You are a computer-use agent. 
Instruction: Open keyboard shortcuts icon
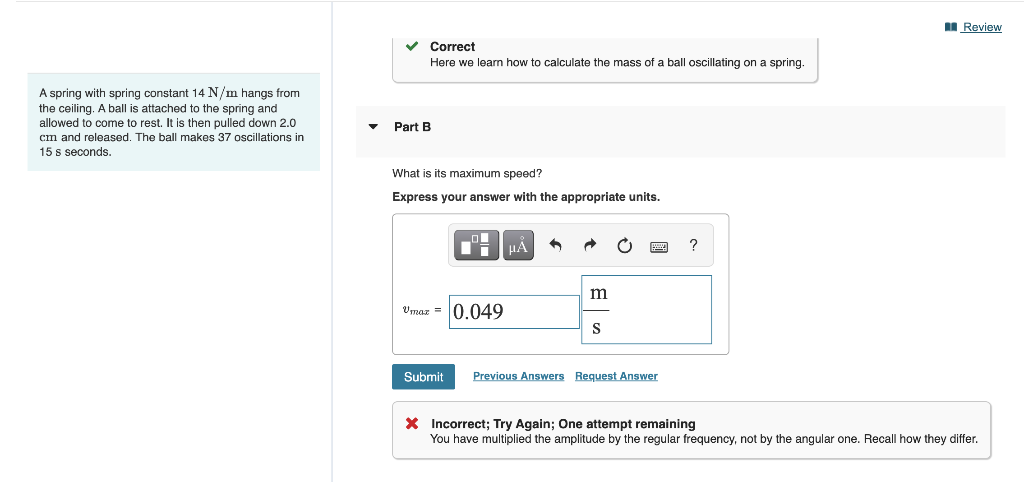click(659, 246)
